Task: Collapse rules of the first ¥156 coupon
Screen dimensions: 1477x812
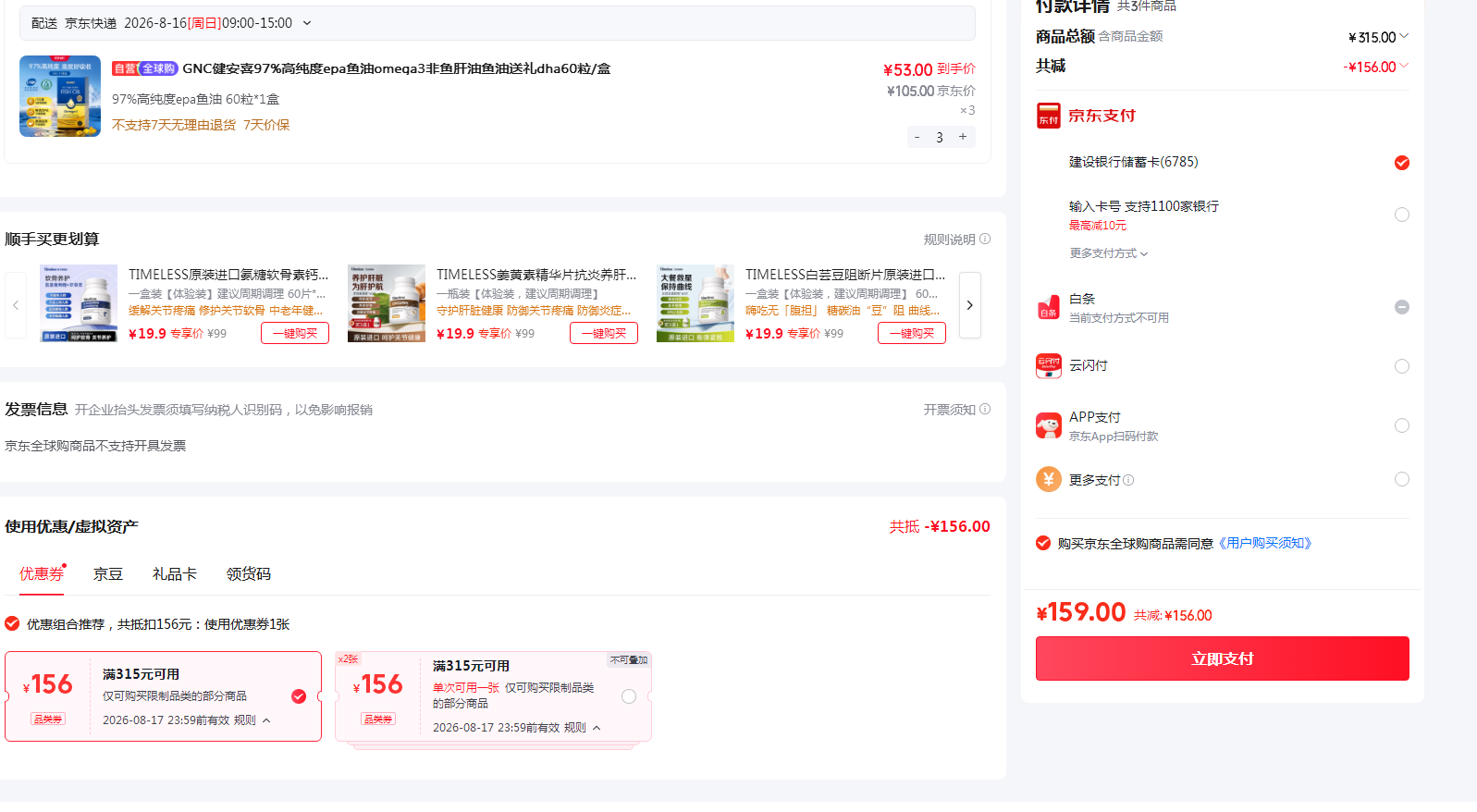Action: (266, 720)
